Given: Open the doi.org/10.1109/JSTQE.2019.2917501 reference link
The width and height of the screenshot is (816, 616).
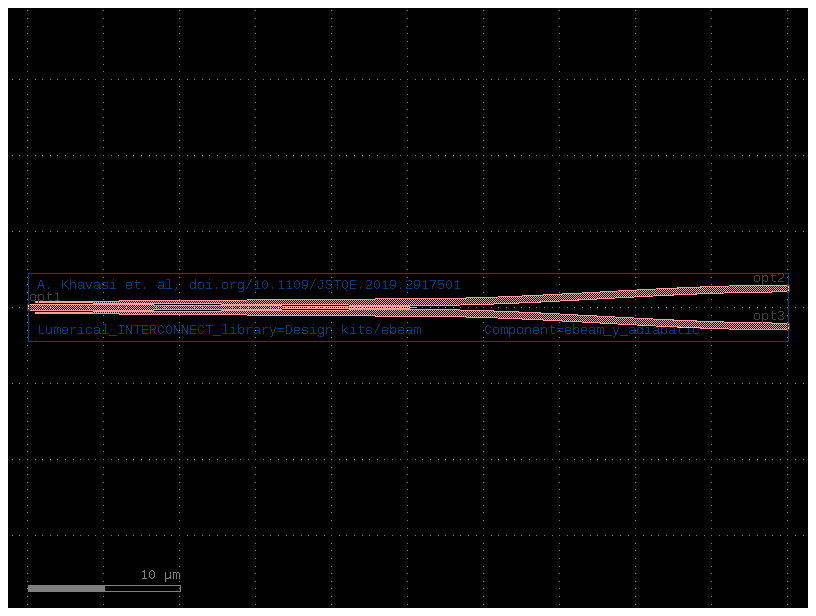Looking at the screenshot, I should (323, 285).
